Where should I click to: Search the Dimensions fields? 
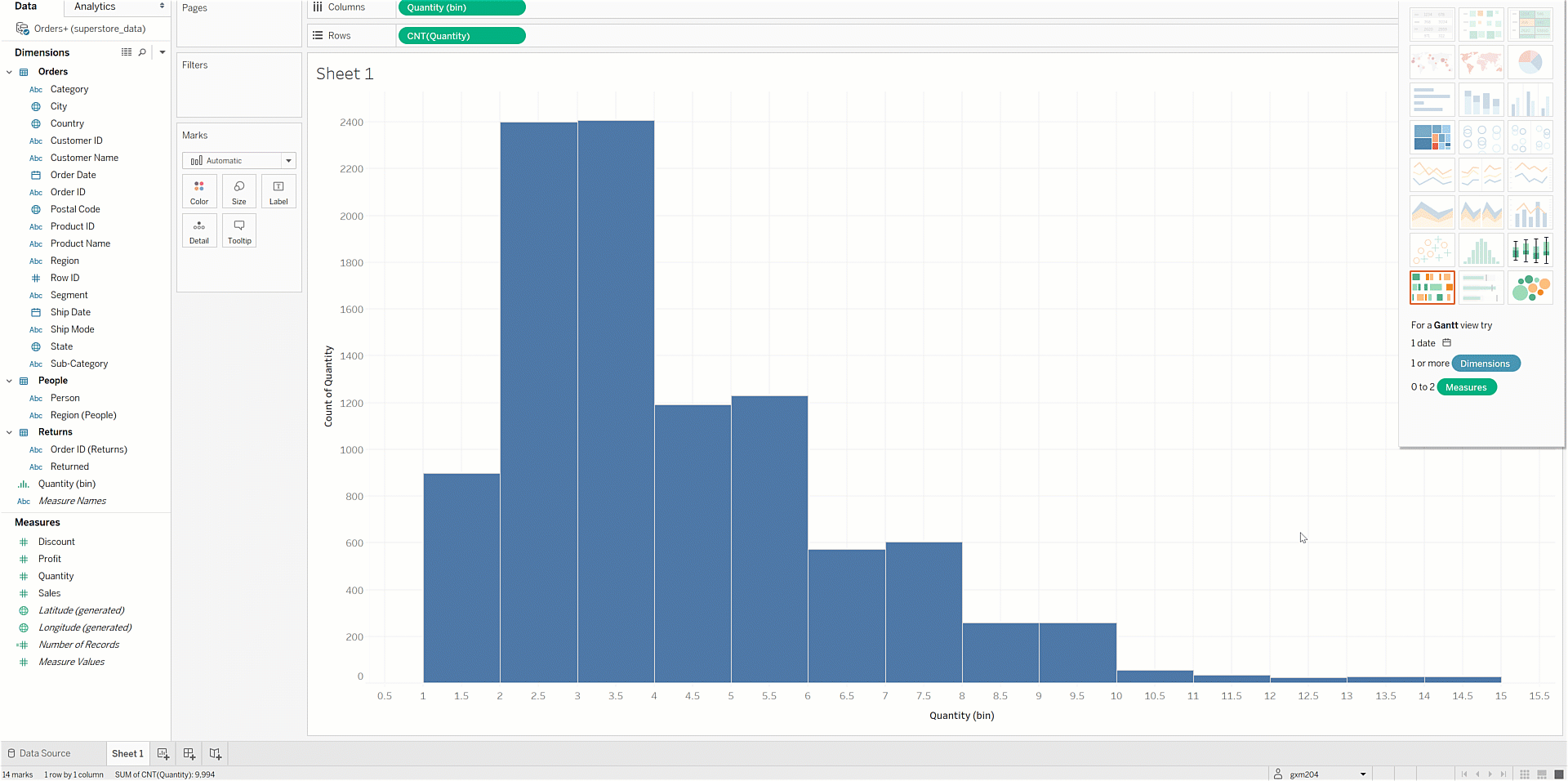coord(142,52)
